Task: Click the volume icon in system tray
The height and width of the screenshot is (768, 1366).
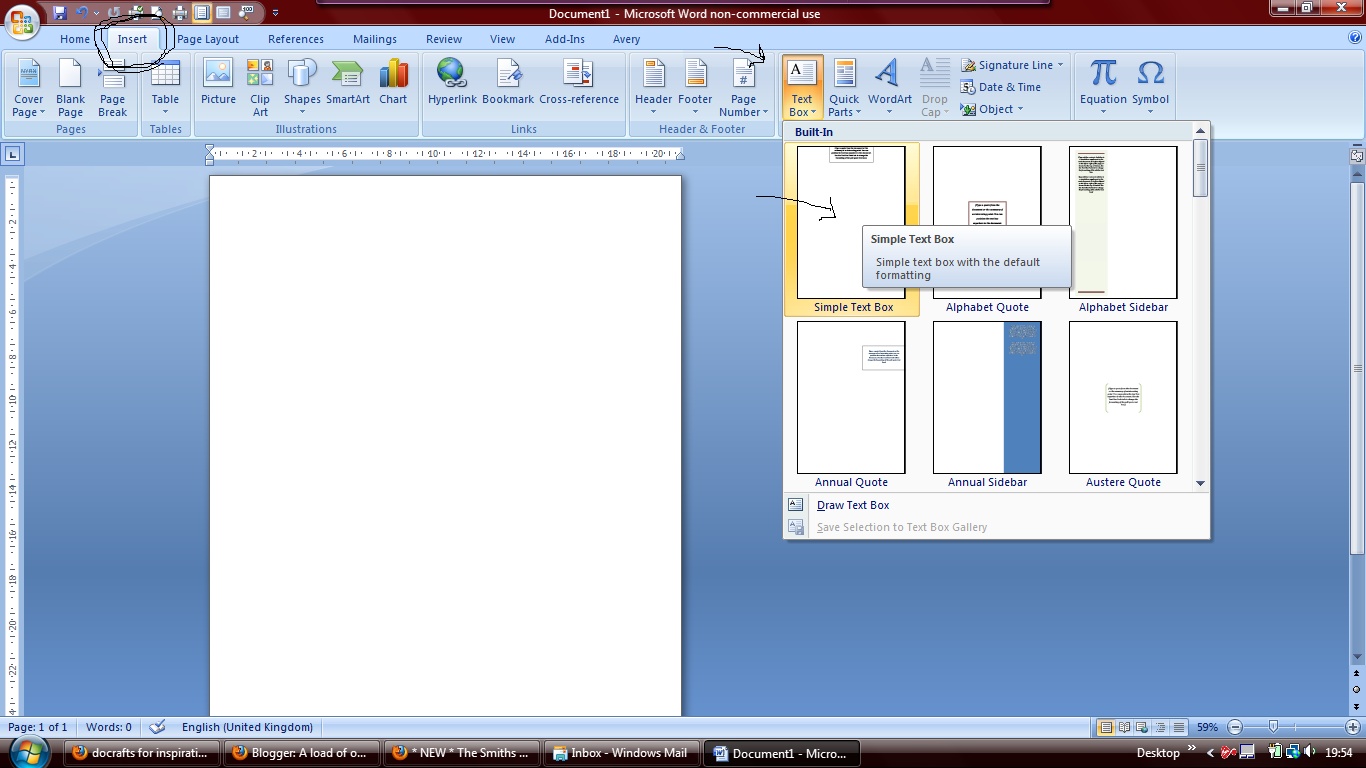Action: [x=1310, y=753]
